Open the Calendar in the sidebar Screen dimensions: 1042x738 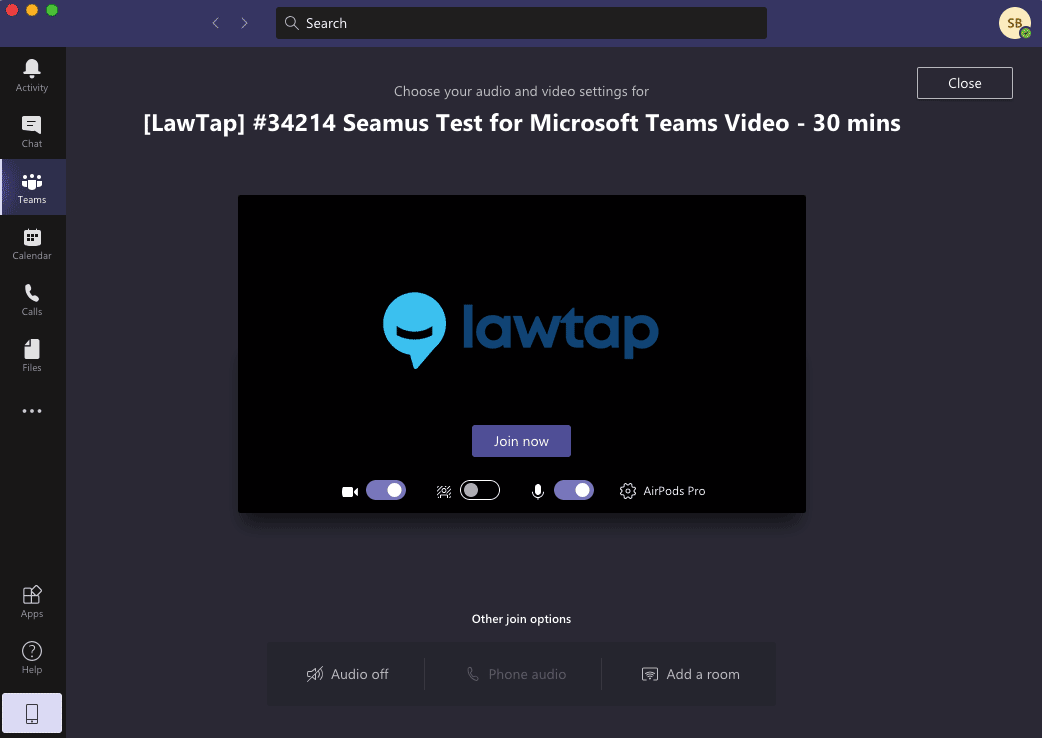click(32, 243)
